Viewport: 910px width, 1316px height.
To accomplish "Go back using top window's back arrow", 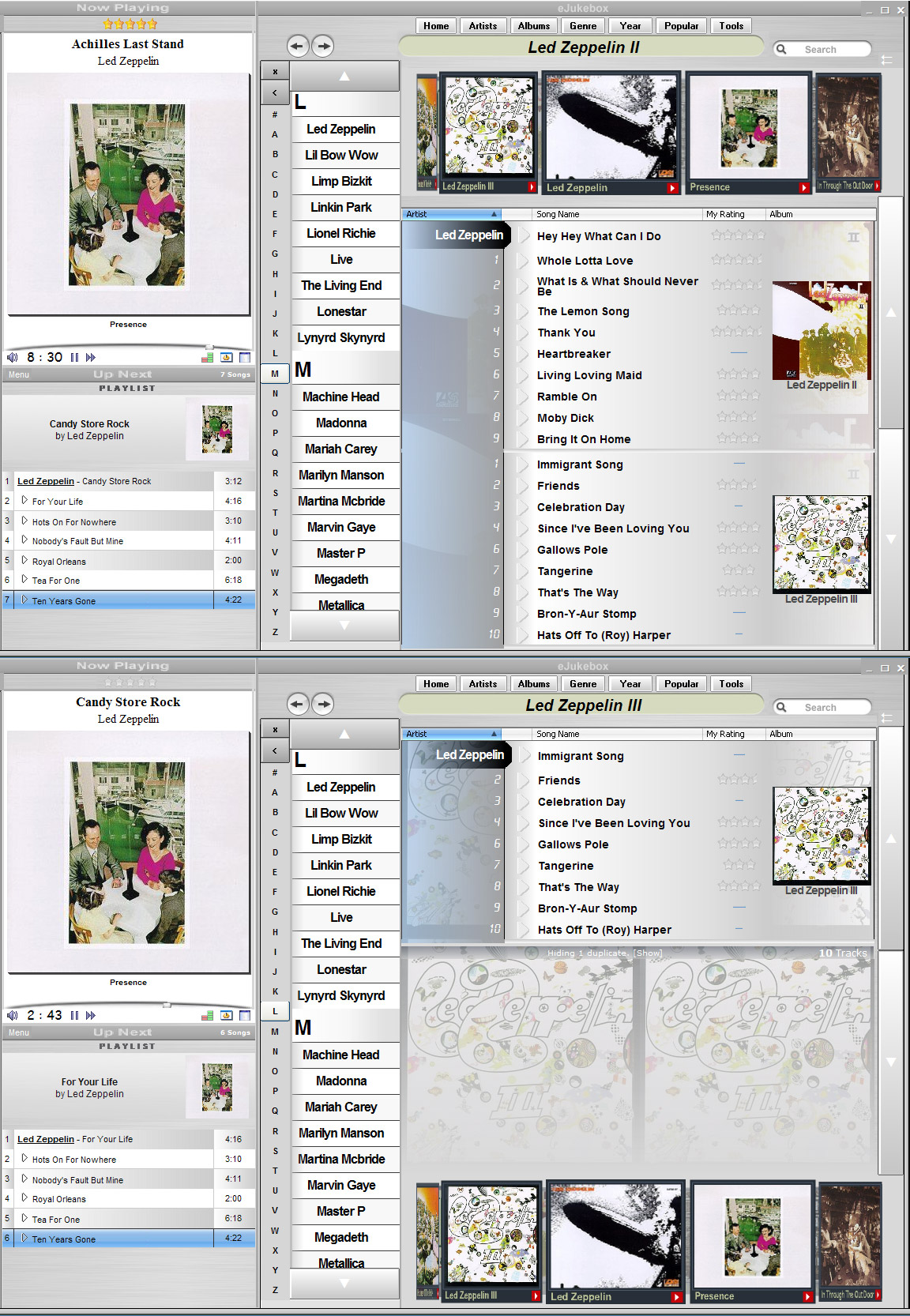I will coord(297,46).
